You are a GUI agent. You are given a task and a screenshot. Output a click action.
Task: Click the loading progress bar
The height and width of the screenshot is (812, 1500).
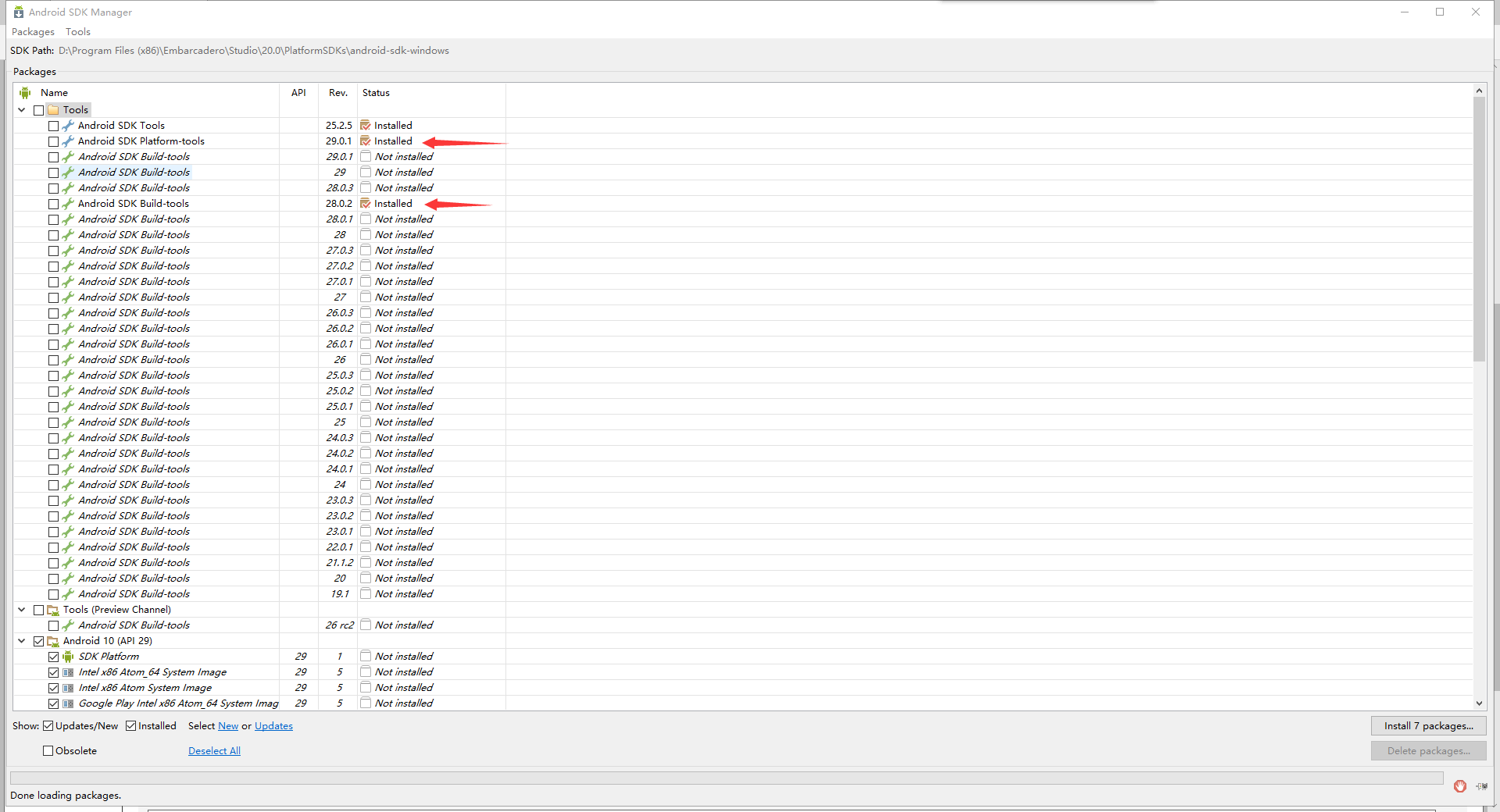click(727, 778)
